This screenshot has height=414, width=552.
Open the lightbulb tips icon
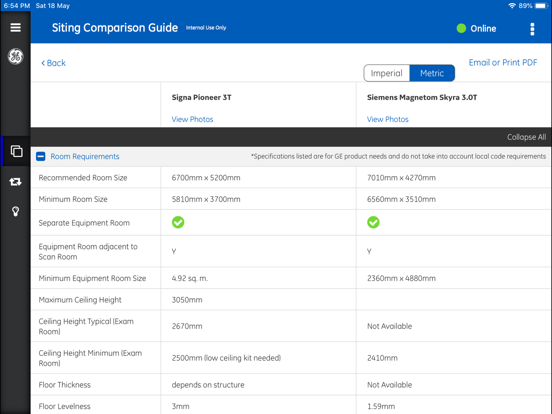point(15,211)
